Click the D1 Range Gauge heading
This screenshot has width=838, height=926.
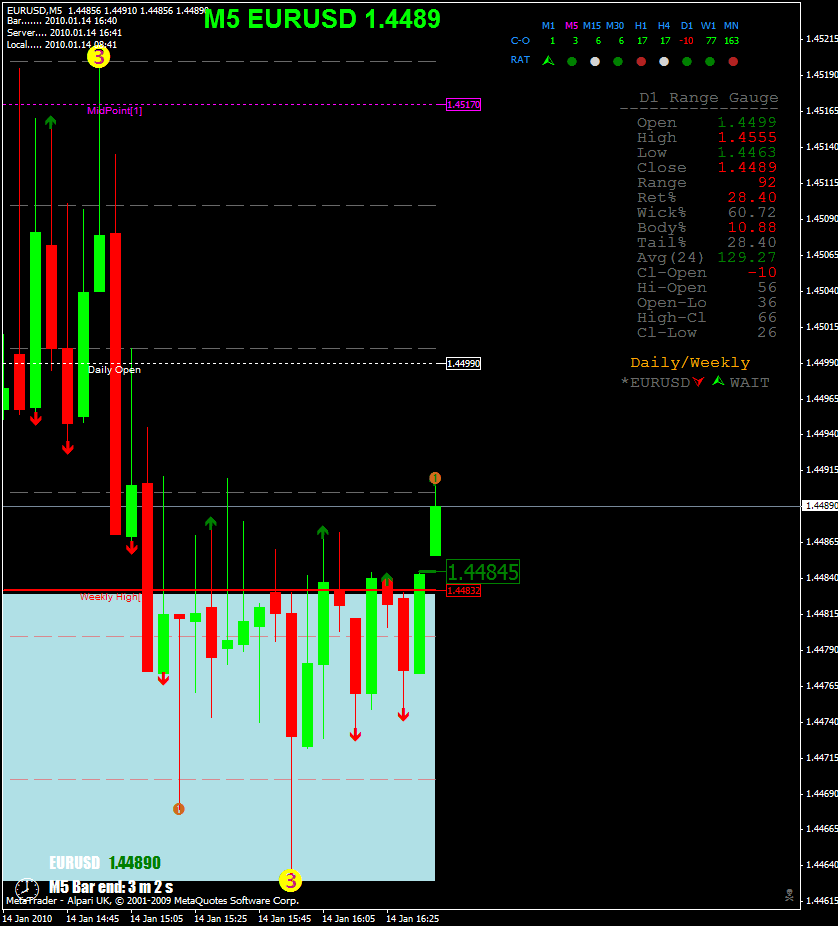tap(709, 97)
